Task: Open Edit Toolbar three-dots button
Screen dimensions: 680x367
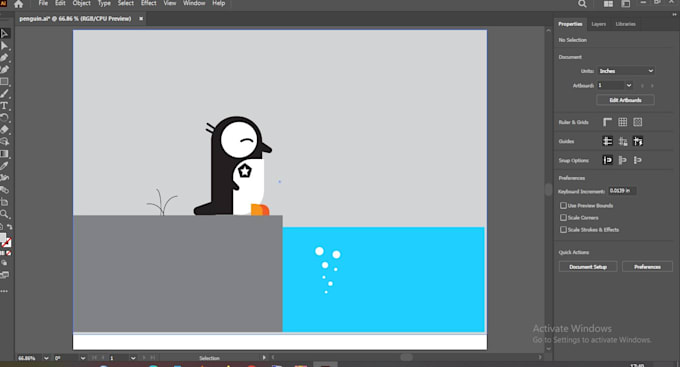Action: [x=4, y=291]
